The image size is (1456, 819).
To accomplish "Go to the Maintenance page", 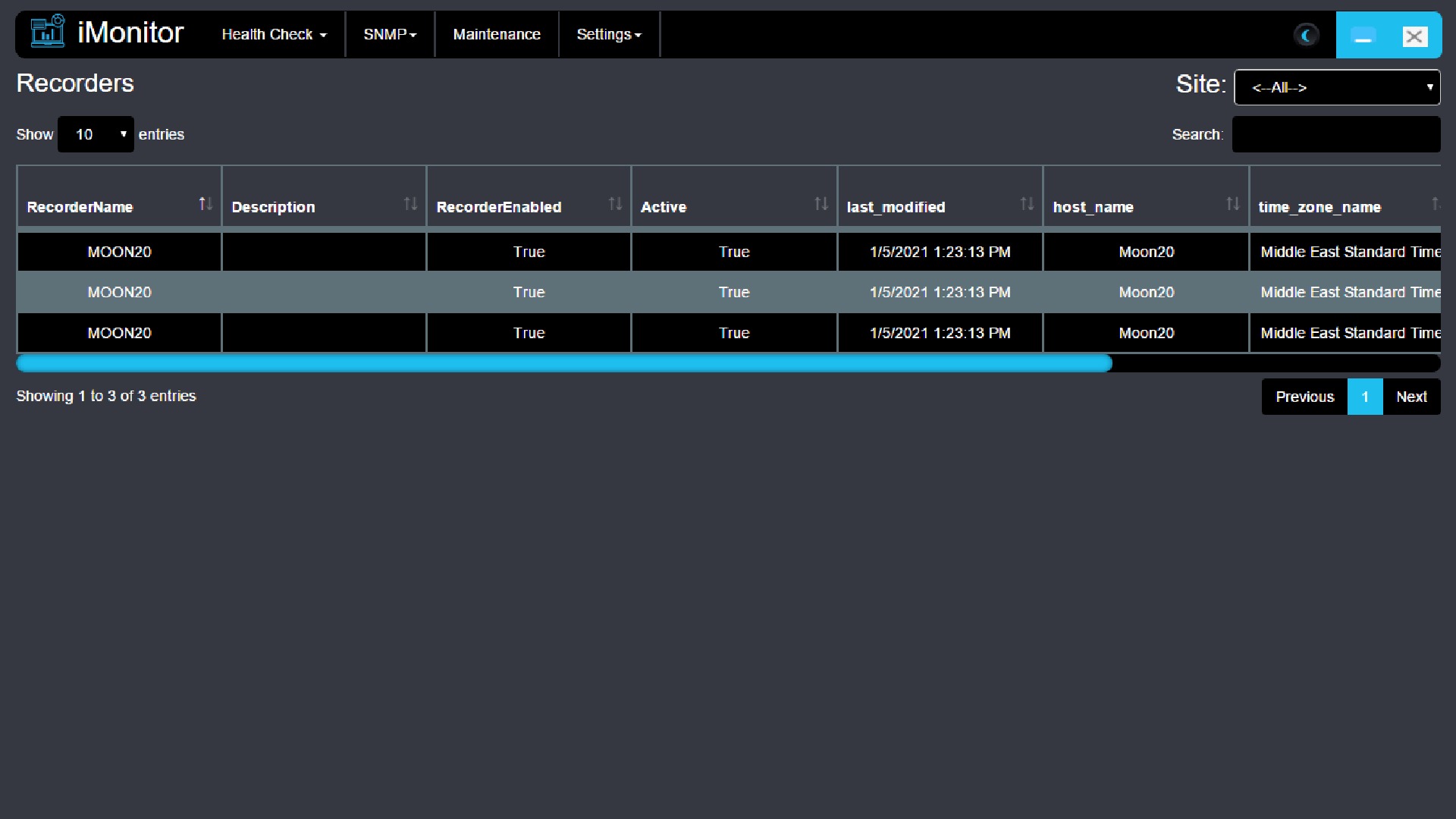I will point(497,34).
